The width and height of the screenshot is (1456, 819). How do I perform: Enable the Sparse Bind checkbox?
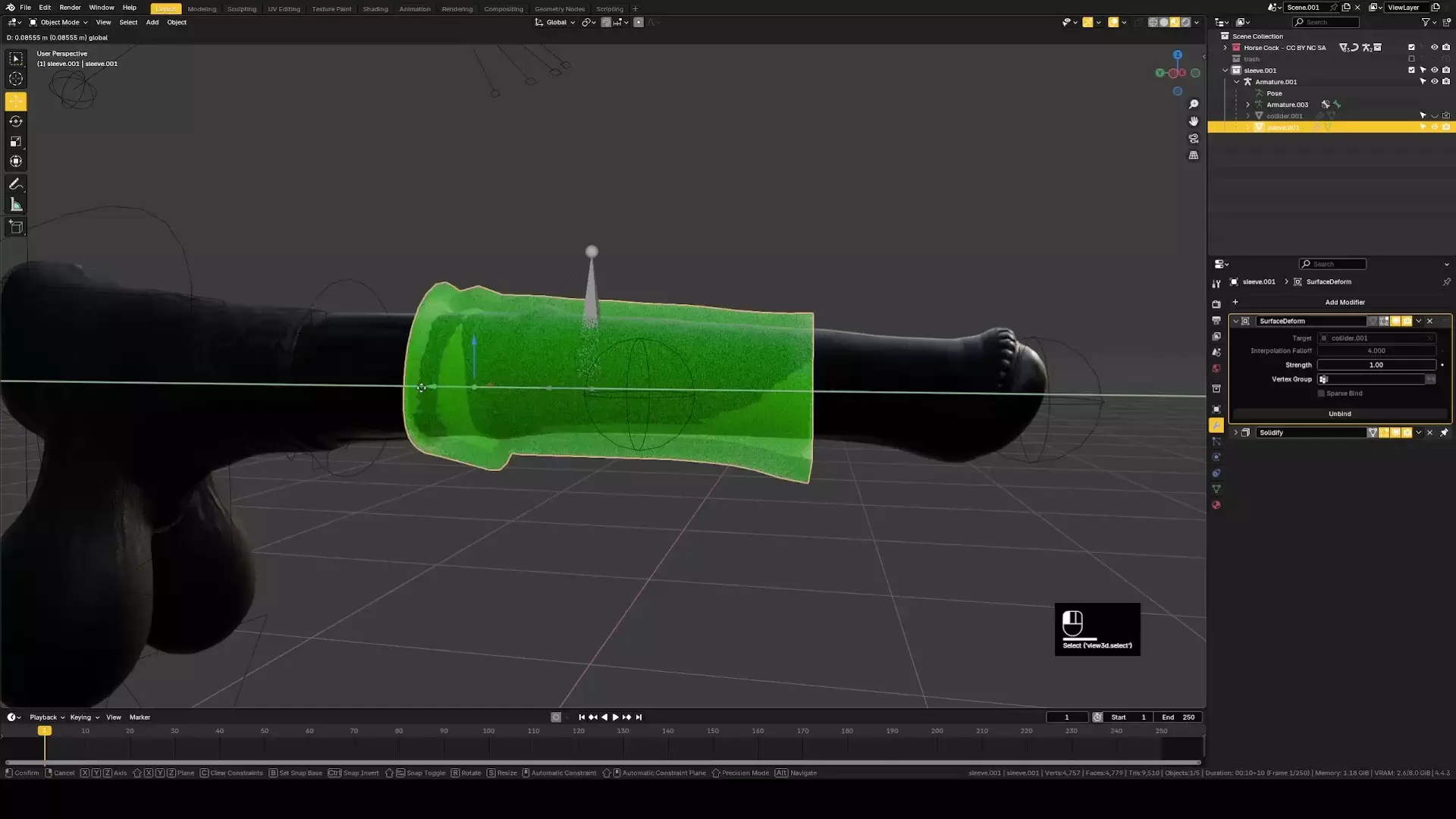coord(1321,394)
